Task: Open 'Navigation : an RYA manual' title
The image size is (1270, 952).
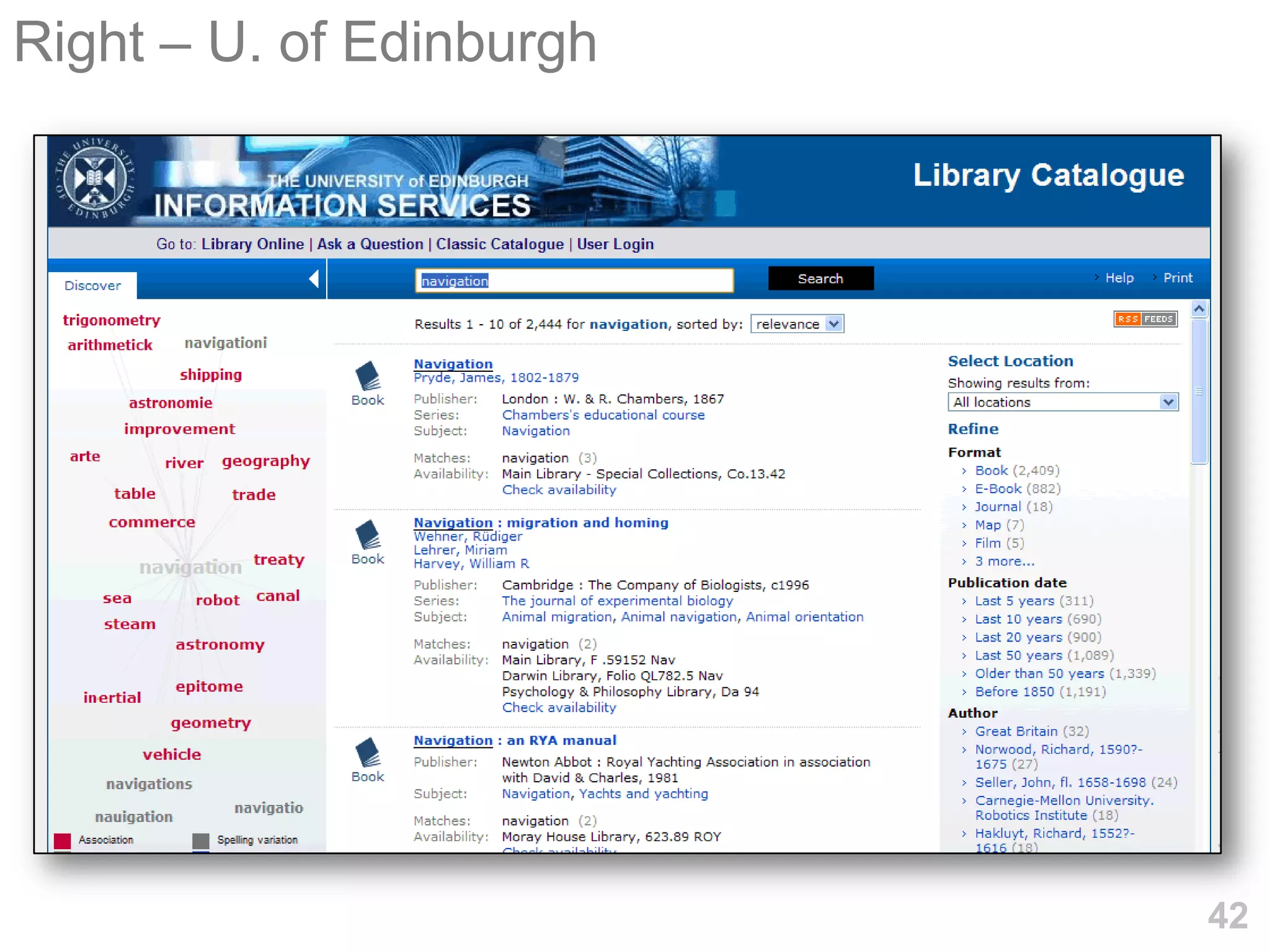Action: coord(515,740)
